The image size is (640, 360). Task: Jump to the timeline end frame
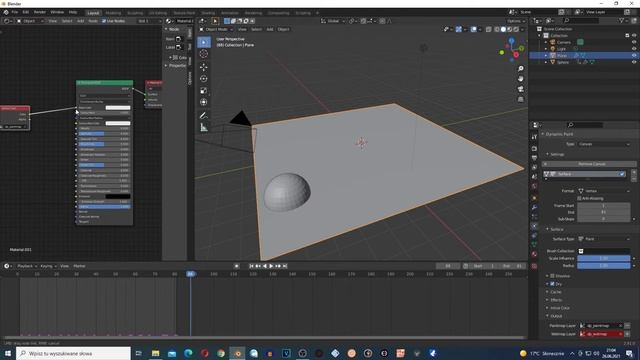(285, 266)
